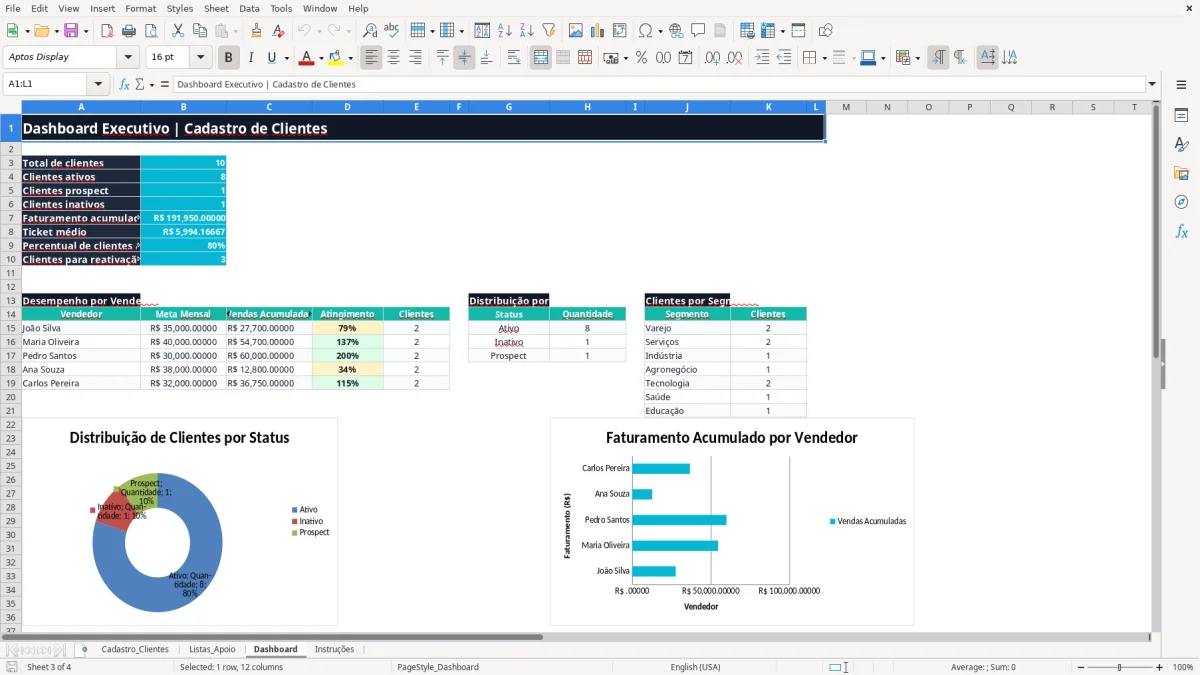1200x675 pixels.
Task: Sort ascending A to Z
Action: (504, 31)
